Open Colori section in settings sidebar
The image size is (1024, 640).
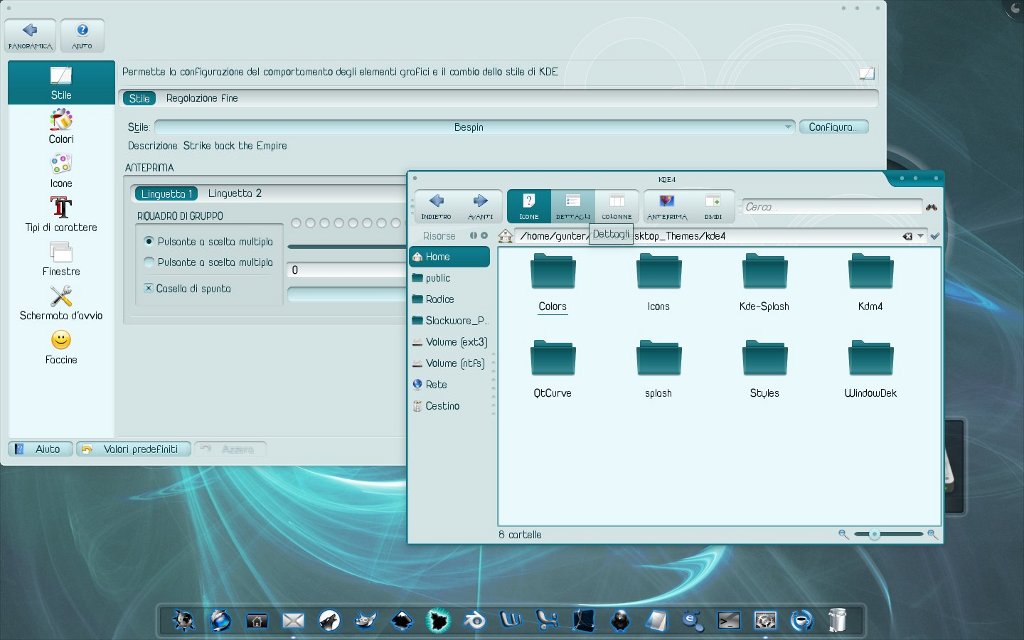61,127
